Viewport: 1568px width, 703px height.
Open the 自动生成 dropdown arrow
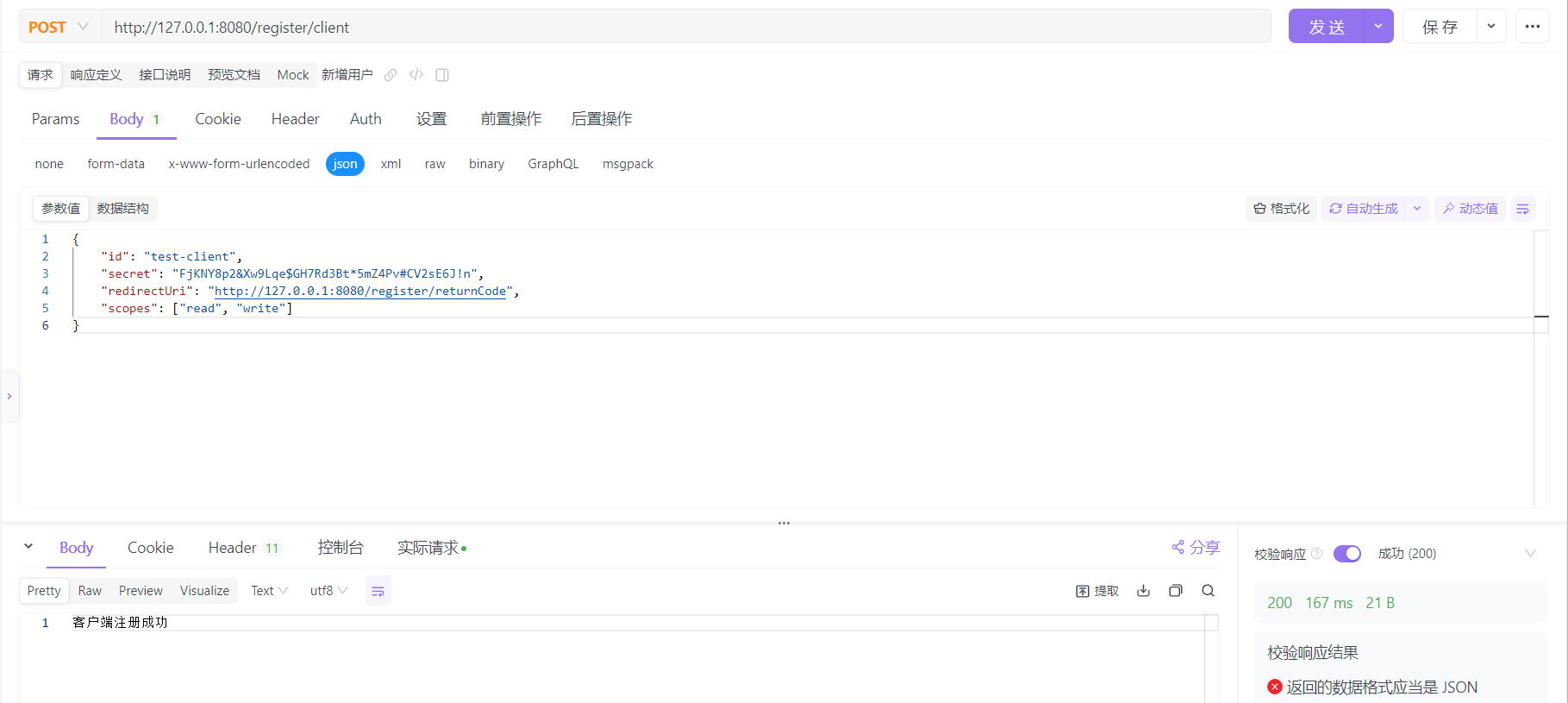(1417, 209)
